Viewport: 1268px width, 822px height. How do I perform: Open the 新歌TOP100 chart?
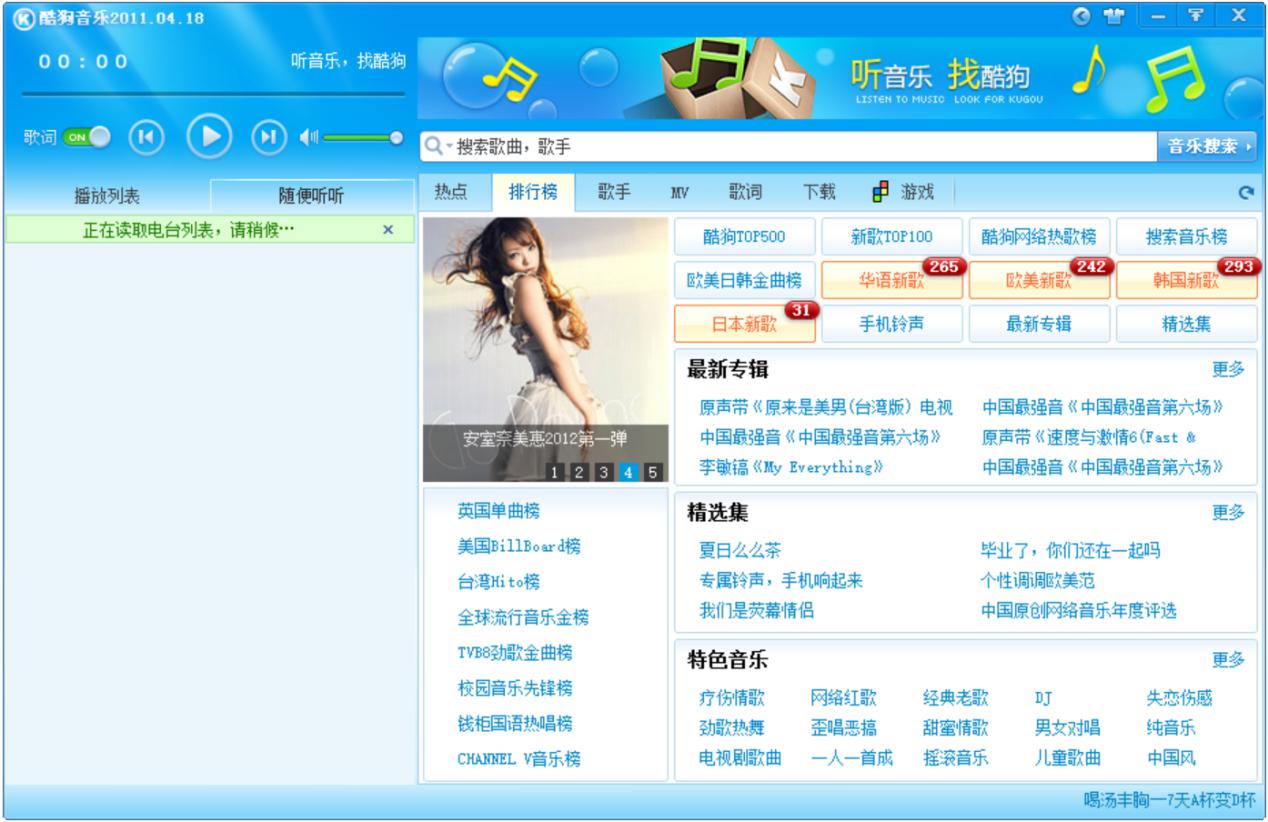coord(892,237)
